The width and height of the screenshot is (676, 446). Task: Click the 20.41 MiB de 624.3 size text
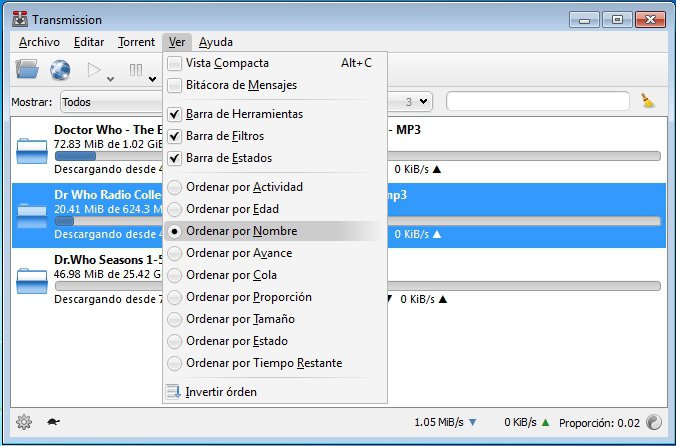108,209
